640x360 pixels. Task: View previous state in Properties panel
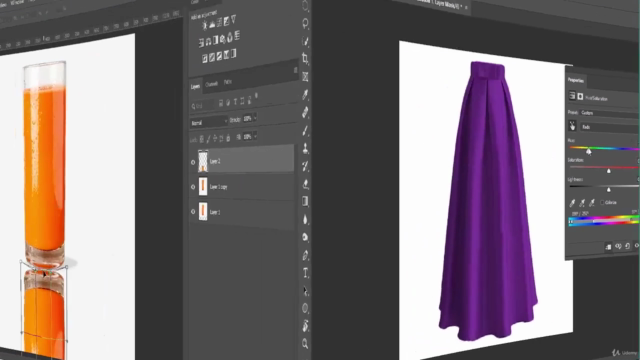pyautogui.click(x=618, y=246)
